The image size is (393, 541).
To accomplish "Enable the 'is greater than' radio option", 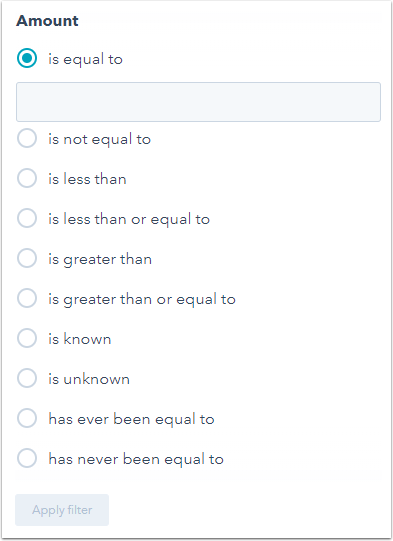I will [27, 258].
